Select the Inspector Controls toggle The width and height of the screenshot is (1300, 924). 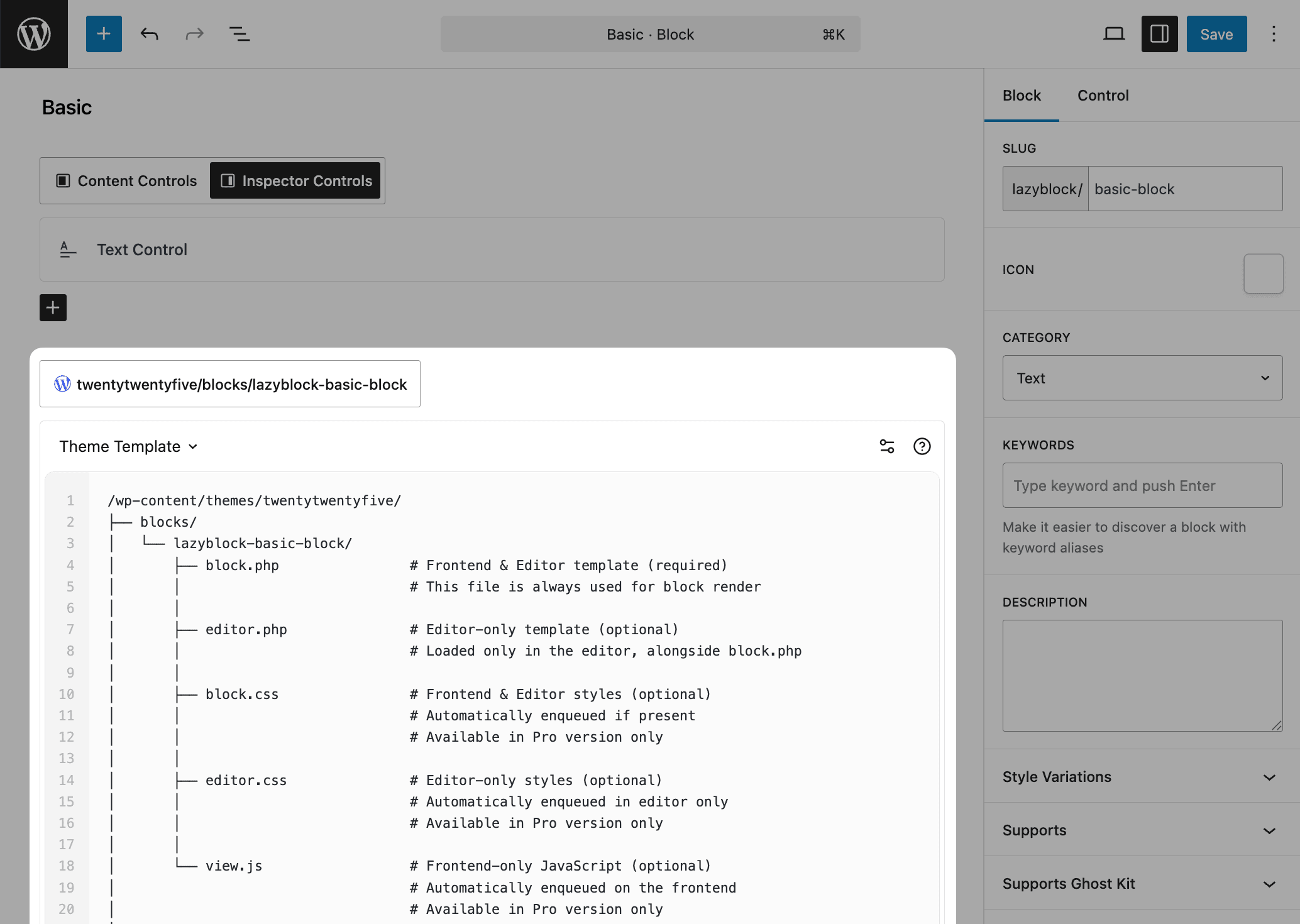pos(295,180)
